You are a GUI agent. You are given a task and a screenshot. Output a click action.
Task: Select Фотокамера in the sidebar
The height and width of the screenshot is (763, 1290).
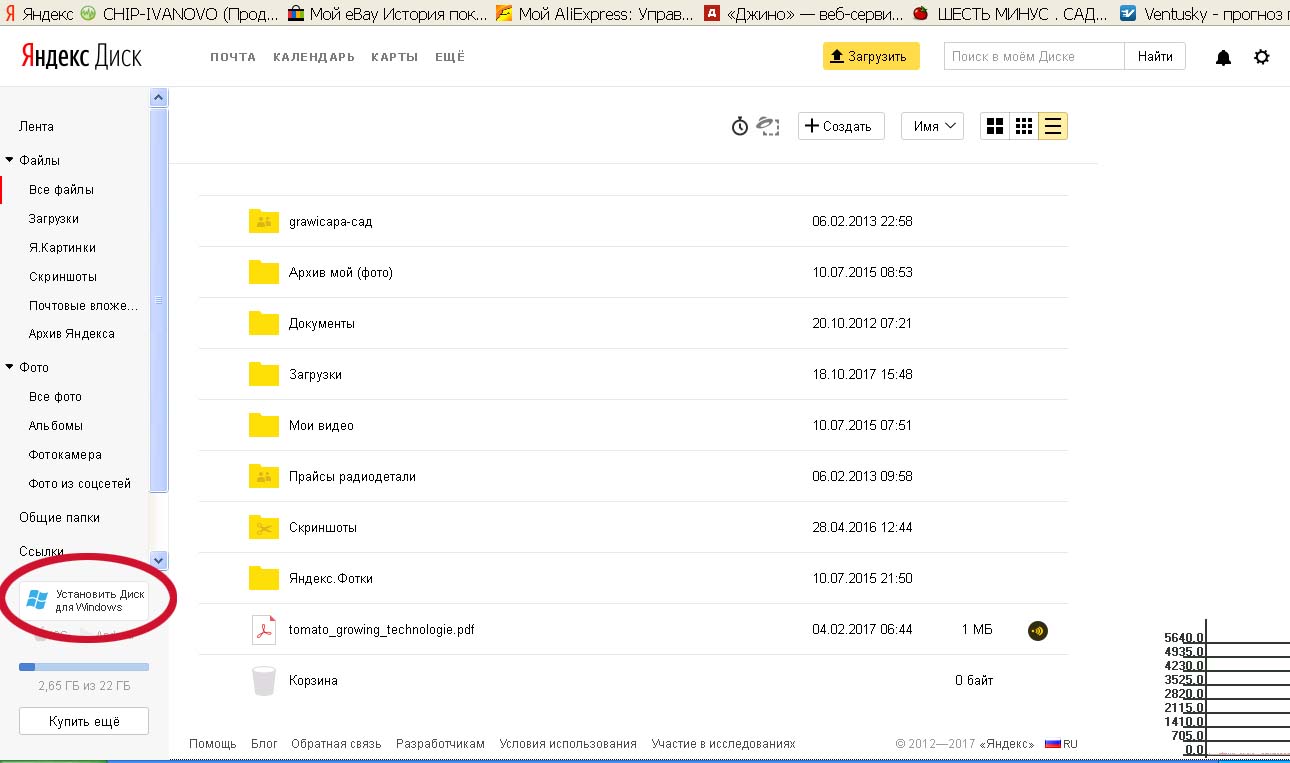pyautogui.click(x=65, y=455)
